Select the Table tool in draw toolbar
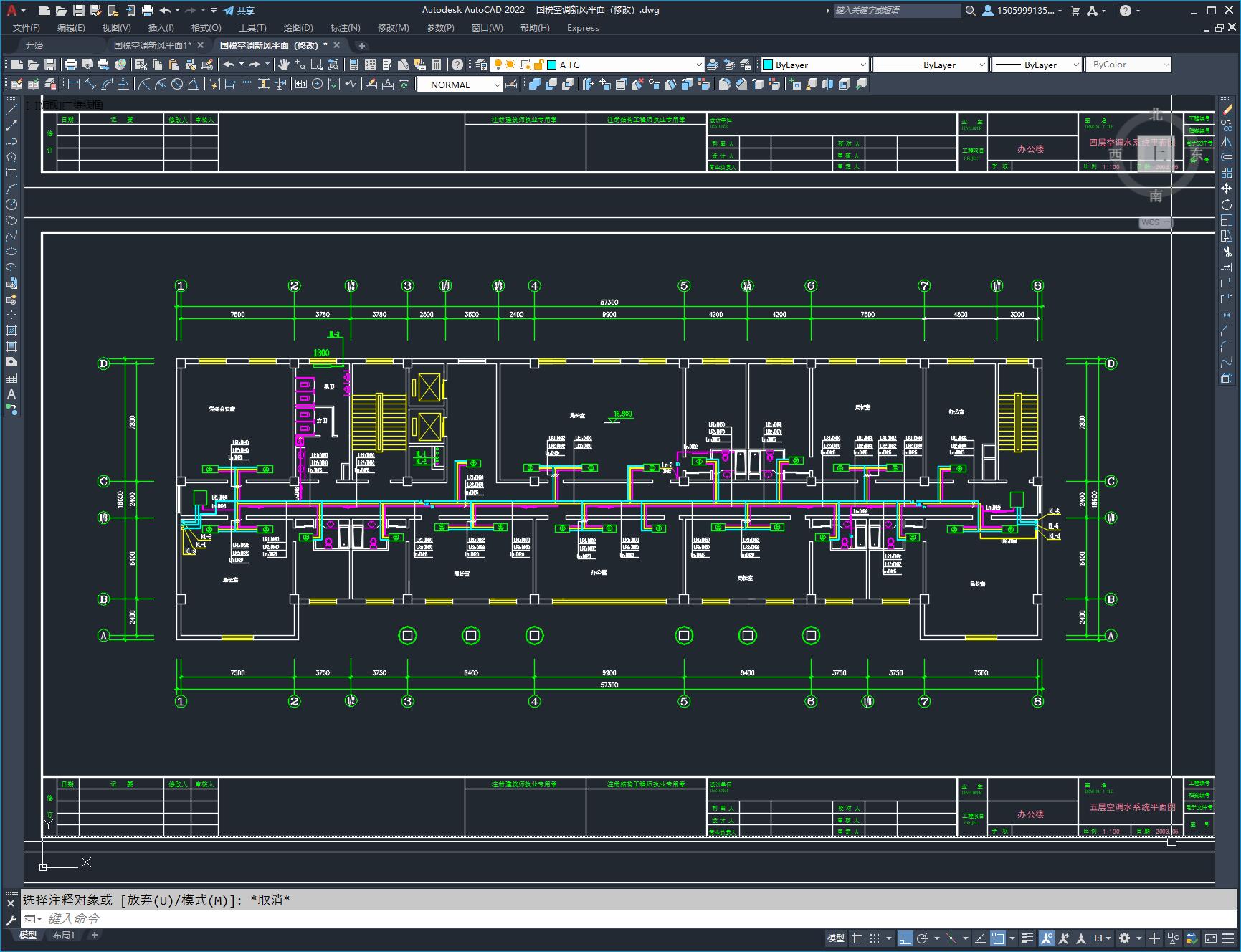Image resolution: width=1241 pixels, height=952 pixels. (x=11, y=378)
